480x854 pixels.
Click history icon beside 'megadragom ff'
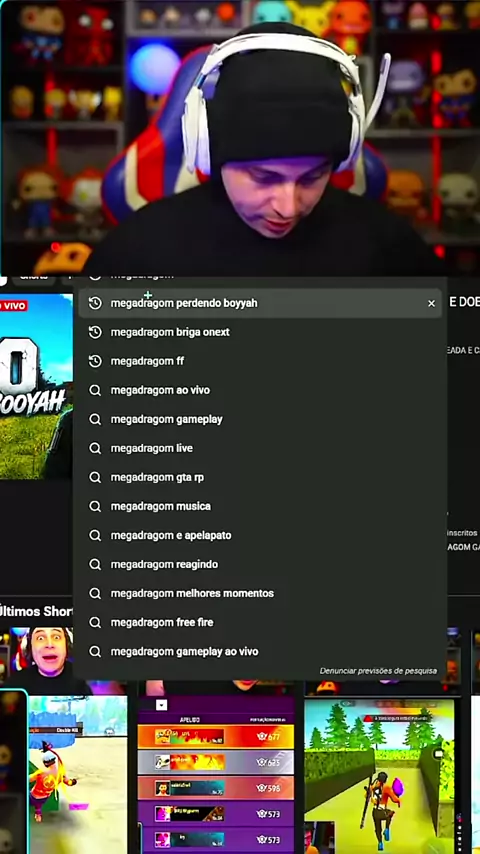(95, 361)
